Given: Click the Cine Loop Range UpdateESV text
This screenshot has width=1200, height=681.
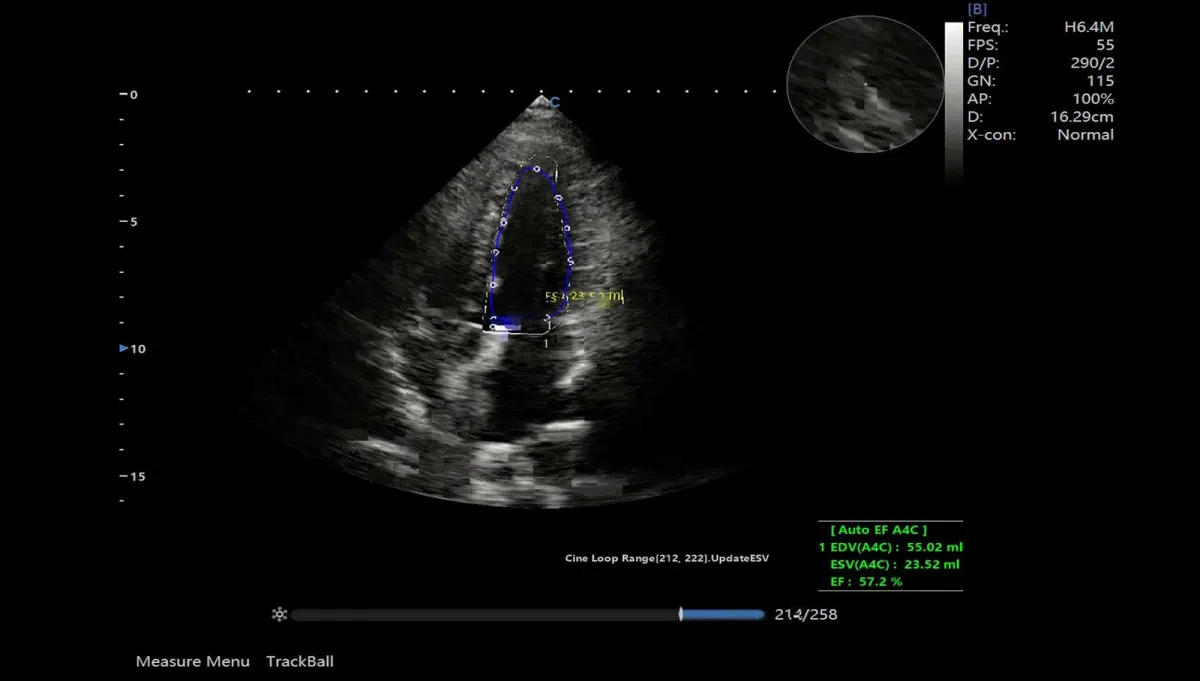Looking at the screenshot, I should click(x=667, y=557).
